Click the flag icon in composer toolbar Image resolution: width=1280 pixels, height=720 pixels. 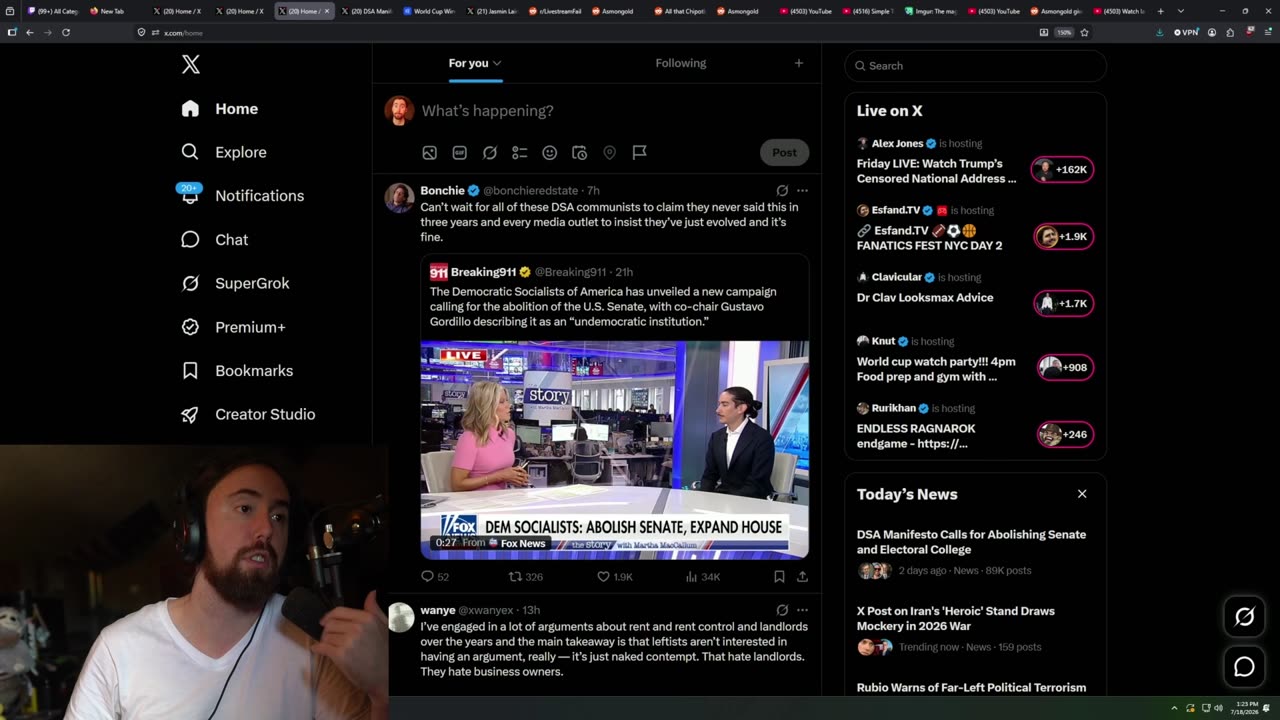tap(639, 153)
